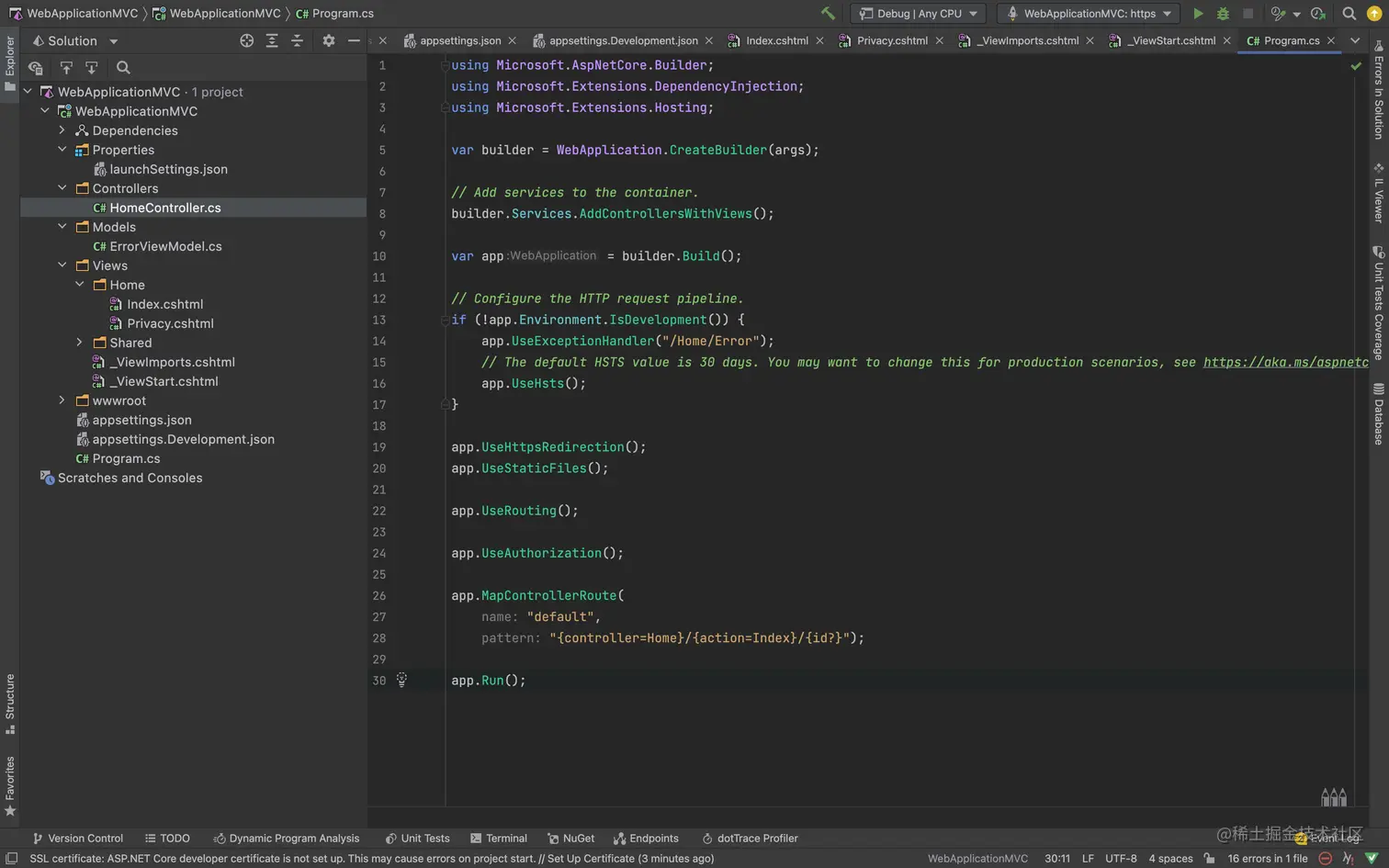1389x868 pixels.
Task: Open the Debug | Any CPU configuration dropdown
Action: point(918,14)
